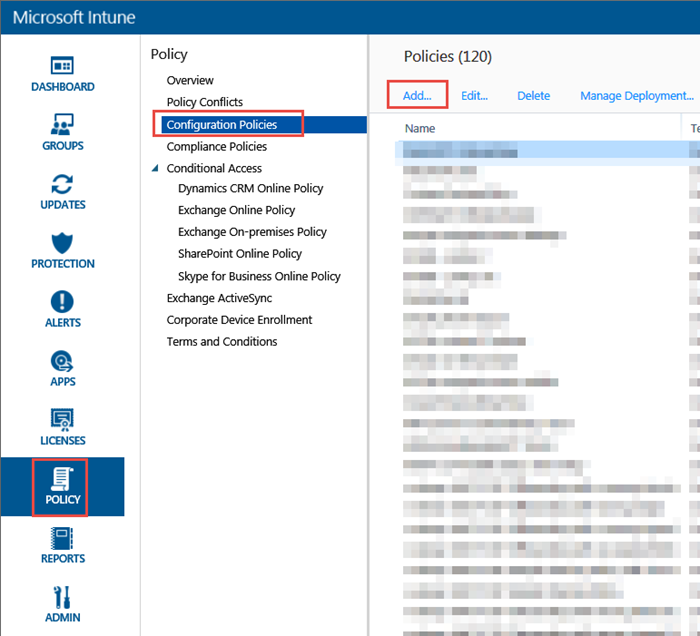The image size is (700, 636).
Task: Open the Dashboard icon in sidebar
Action: 62,66
